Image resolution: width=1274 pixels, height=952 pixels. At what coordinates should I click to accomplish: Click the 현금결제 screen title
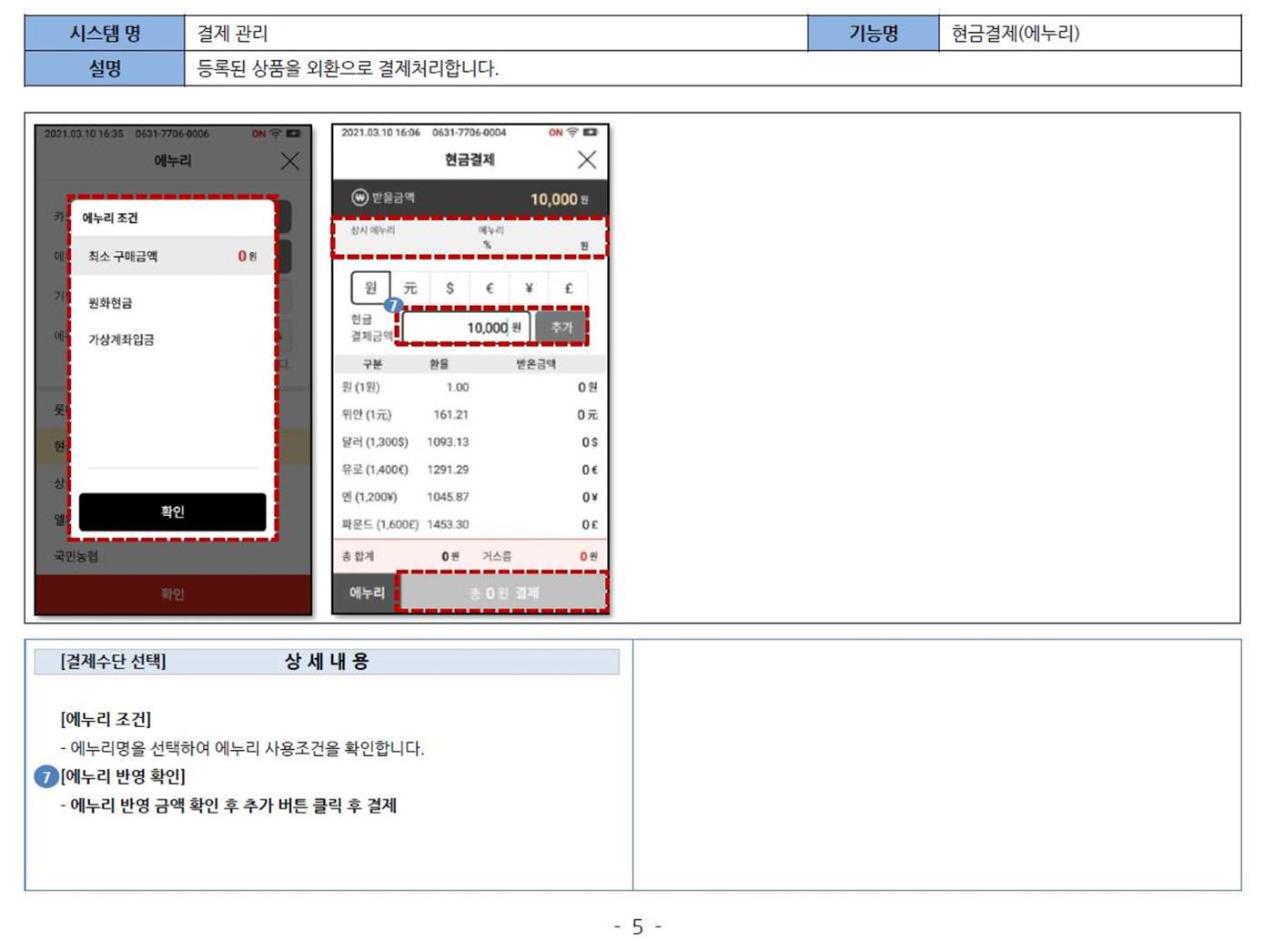(470, 159)
